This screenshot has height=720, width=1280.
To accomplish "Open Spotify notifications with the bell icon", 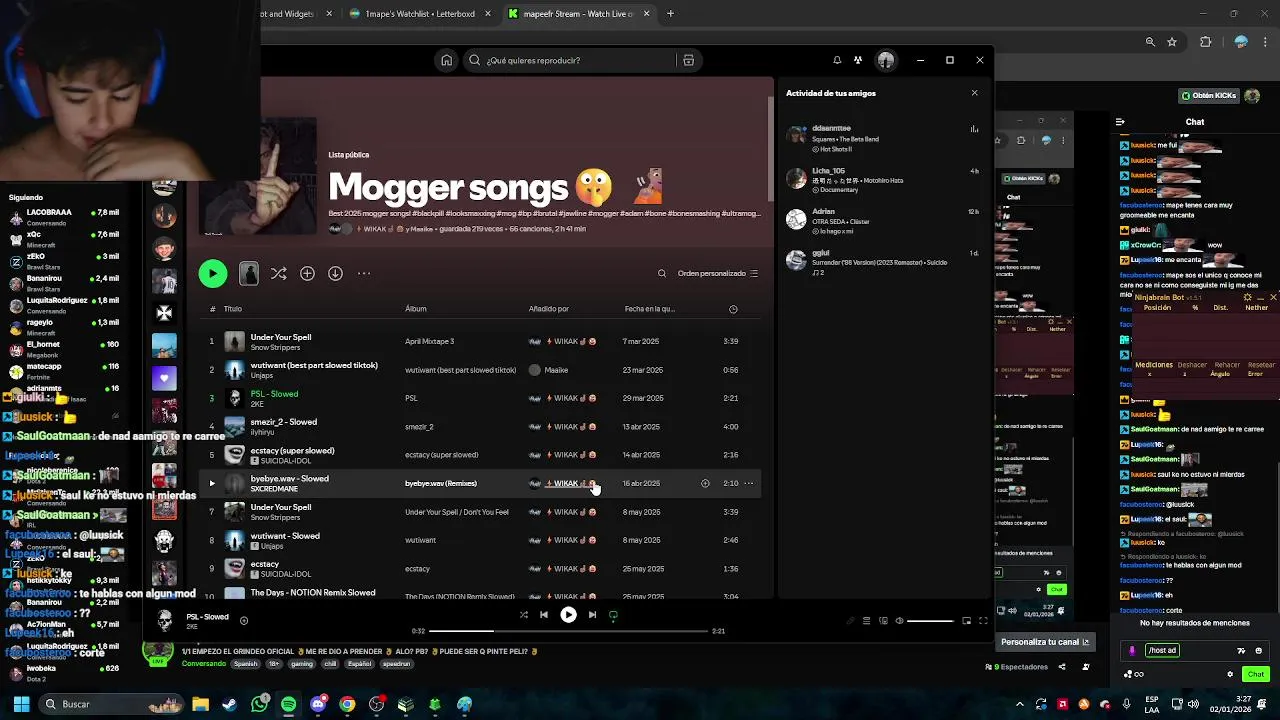I will 837,60.
